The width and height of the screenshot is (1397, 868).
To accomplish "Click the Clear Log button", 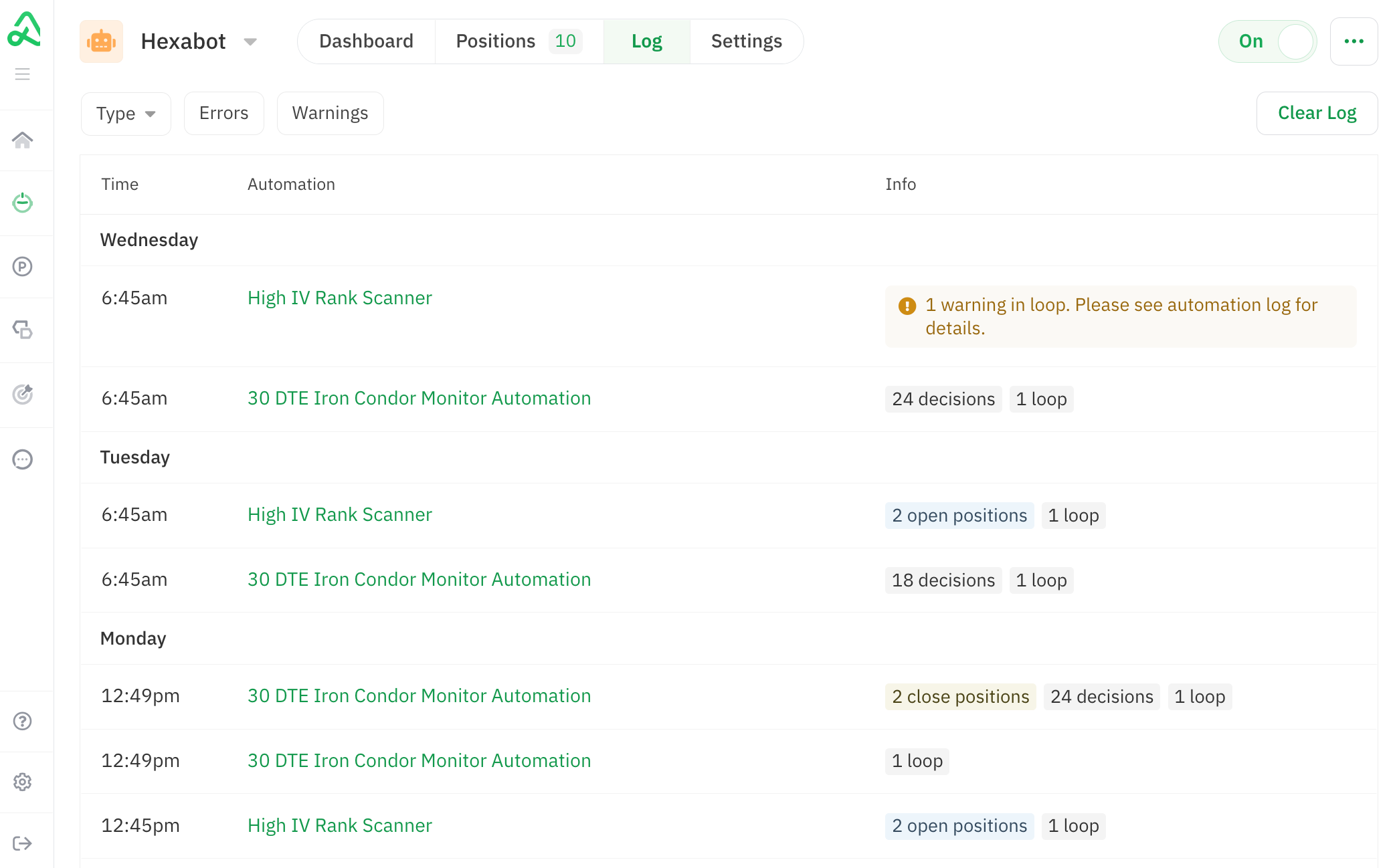I will (1317, 113).
